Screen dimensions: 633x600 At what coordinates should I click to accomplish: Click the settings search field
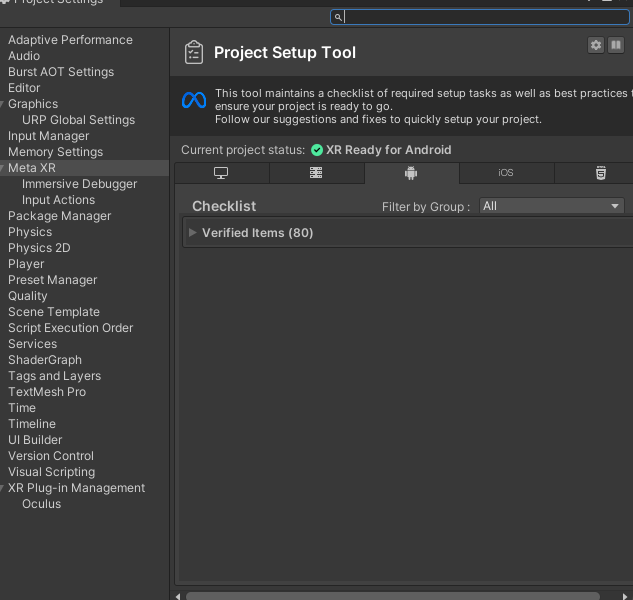485,17
